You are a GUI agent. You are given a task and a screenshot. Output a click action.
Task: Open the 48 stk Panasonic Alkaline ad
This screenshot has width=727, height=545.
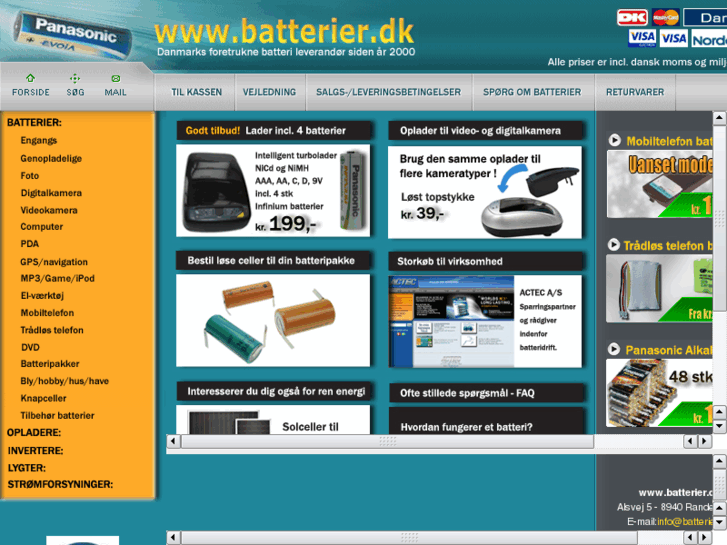659,393
